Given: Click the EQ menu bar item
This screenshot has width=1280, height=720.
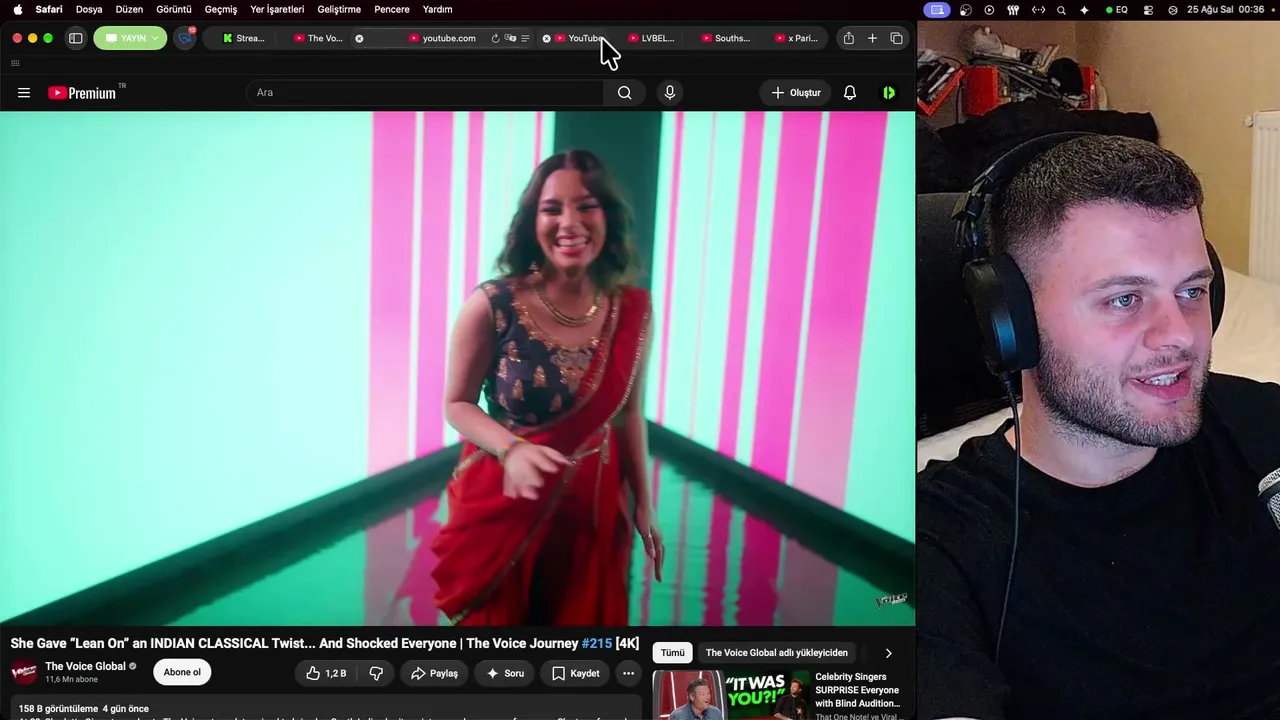Looking at the screenshot, I should coord(1116,9).
